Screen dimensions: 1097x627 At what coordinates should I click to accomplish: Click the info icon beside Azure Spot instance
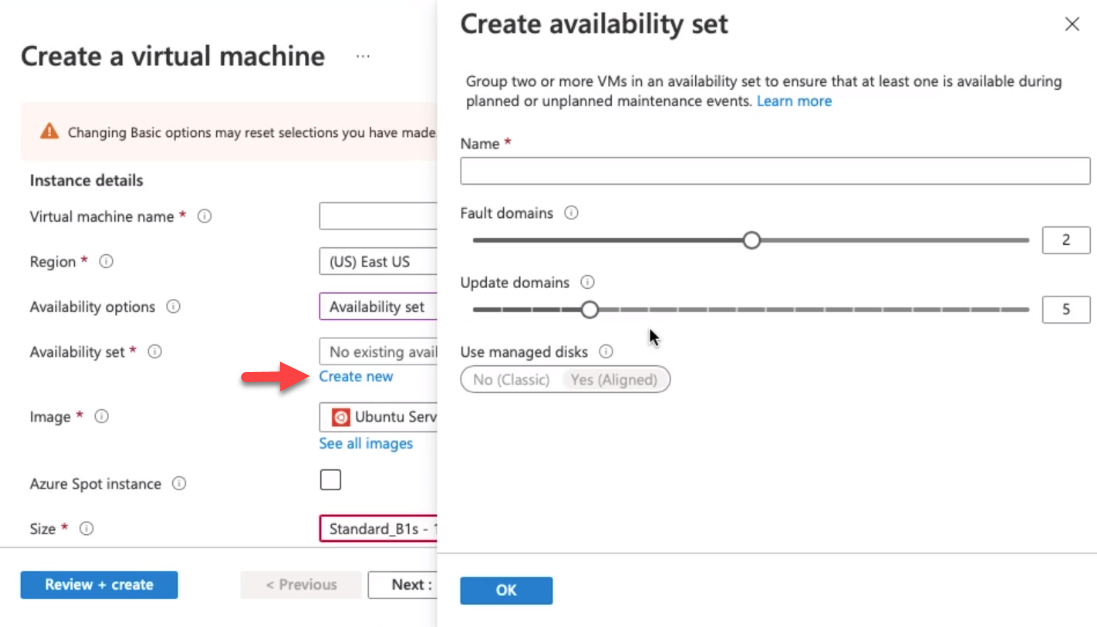tap(177, 484)
